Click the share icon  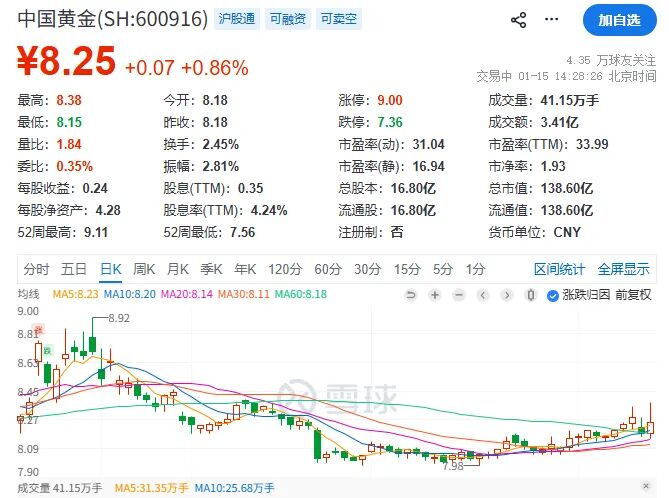pos(518,20)
